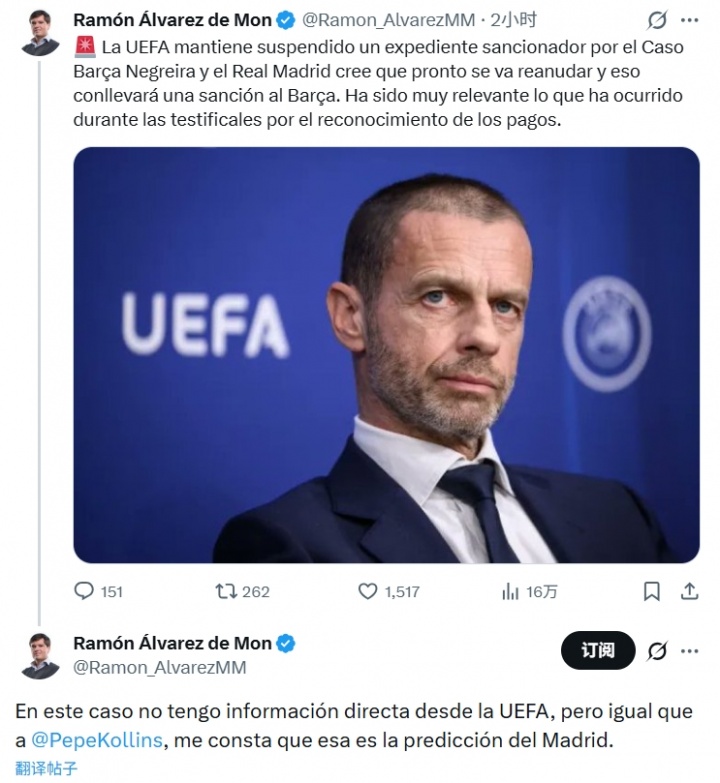
Task: Click Grok icon next to 订阅 button
Action: [x=657, y=651]
